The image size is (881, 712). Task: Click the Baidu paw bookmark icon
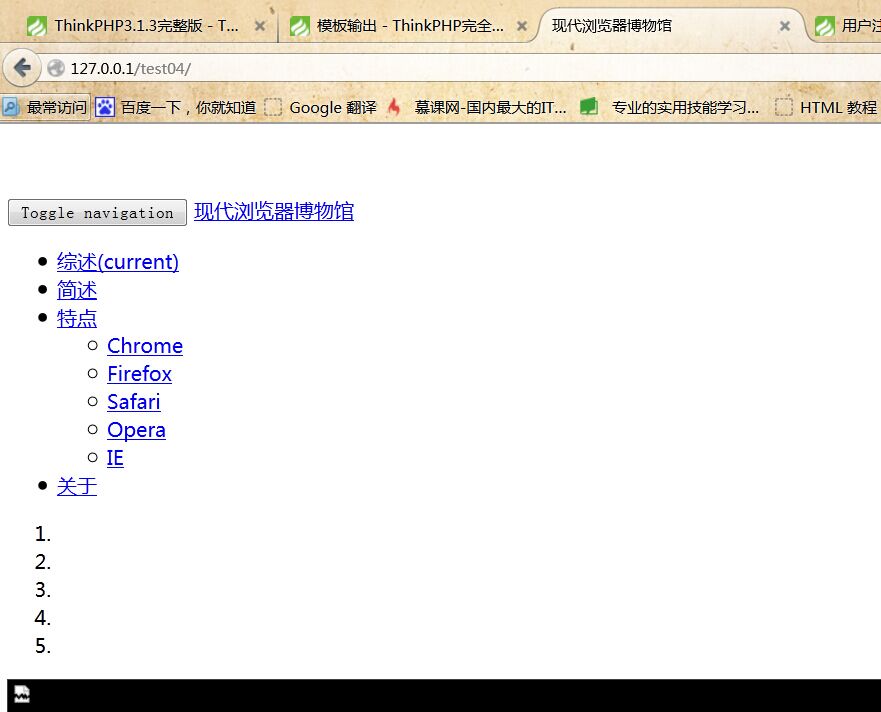105,107
